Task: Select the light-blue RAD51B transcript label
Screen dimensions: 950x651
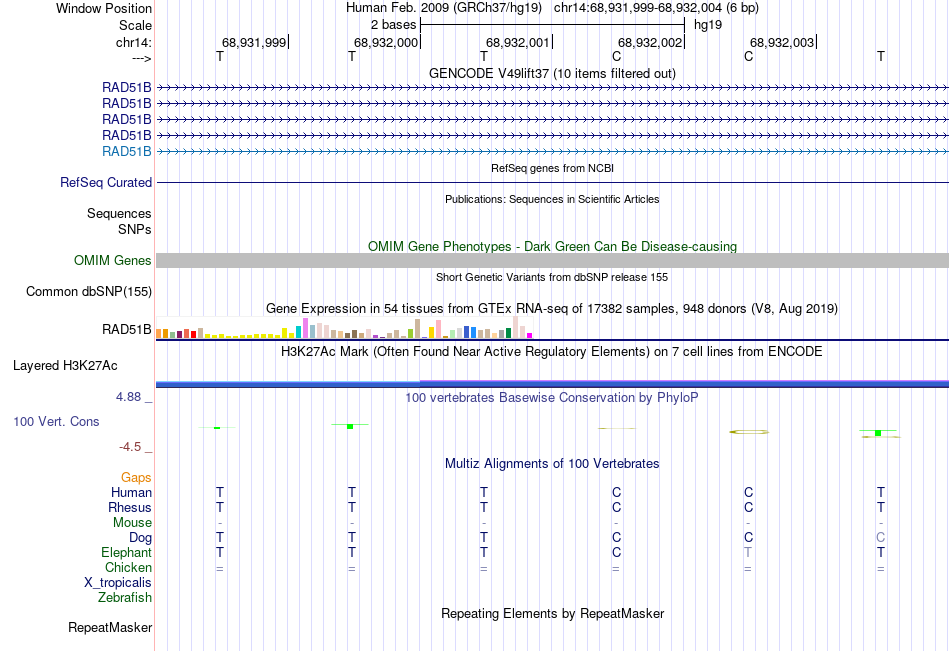Action: coord(127,152)
